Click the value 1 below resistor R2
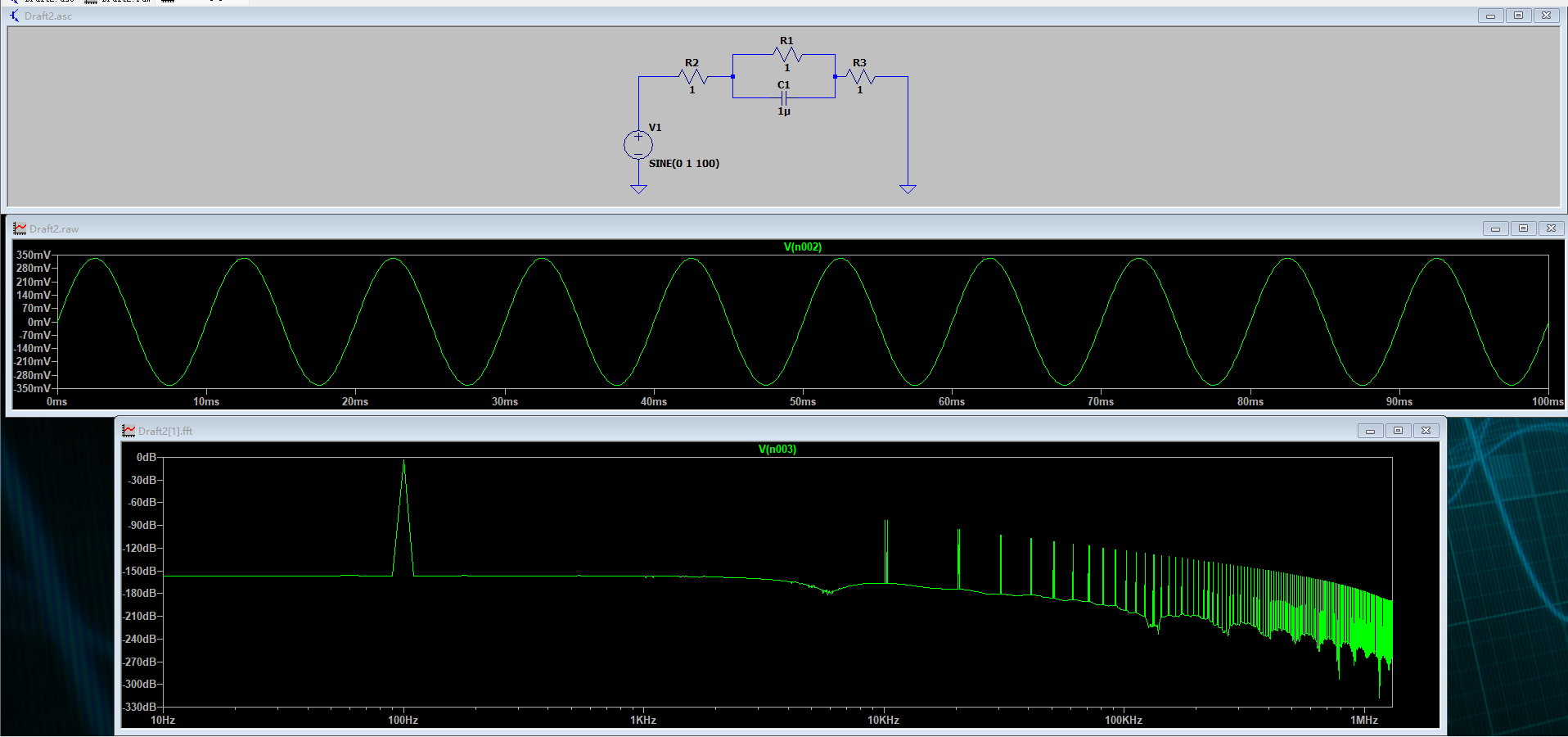Viewport: 1568px width, 737px height. (x=692, y=90)
